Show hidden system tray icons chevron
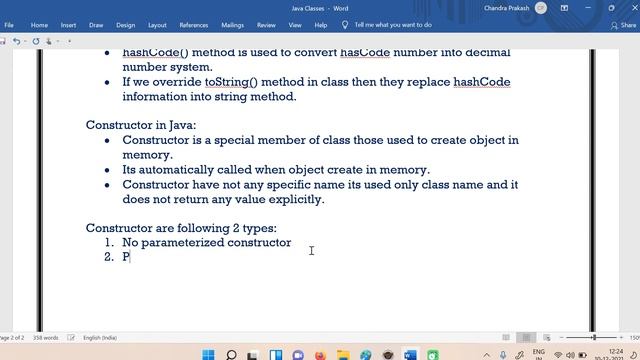640x360 pixels. pyautogui.click(x=487, y=355)
